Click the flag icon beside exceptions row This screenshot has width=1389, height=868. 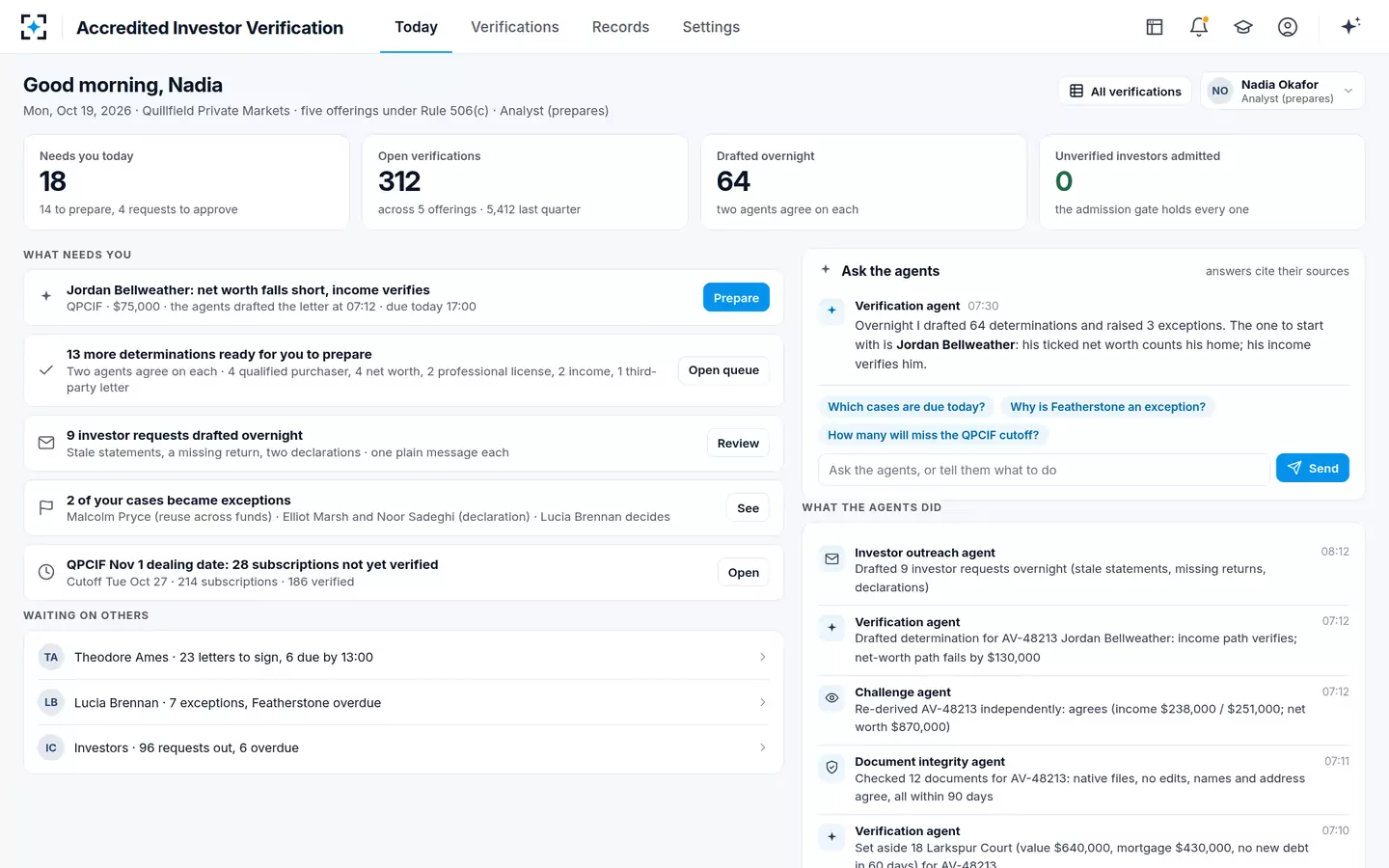pyautogui.click(x=46, y=507)
